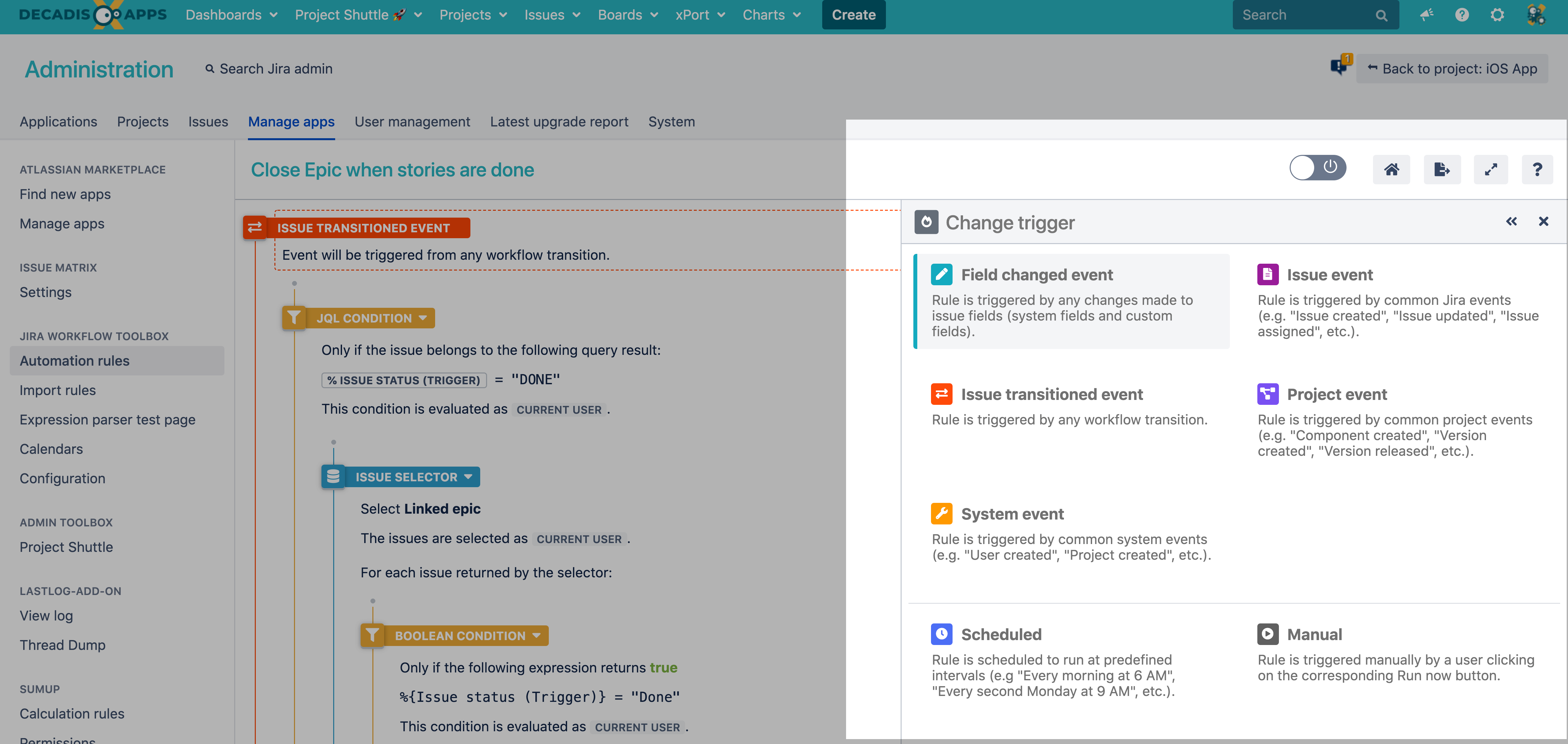Choose the Issue event trigger title

click(x=1330, y=275)
